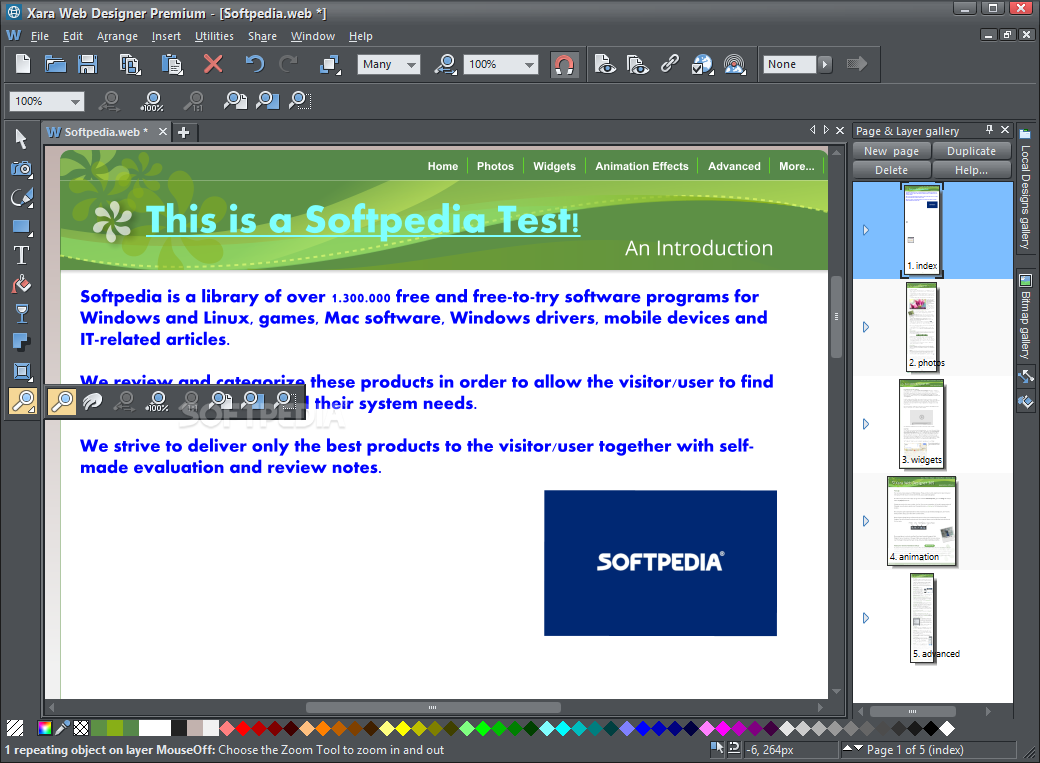The width and height of the screenshot is (1040, 763).
Task: Click the Help... button in gallery
Action: pyautogui.click(x=971, y=170)
